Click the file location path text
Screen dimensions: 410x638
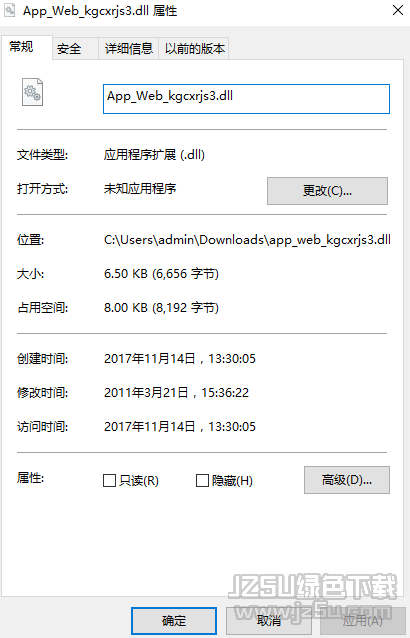(247, 240)
